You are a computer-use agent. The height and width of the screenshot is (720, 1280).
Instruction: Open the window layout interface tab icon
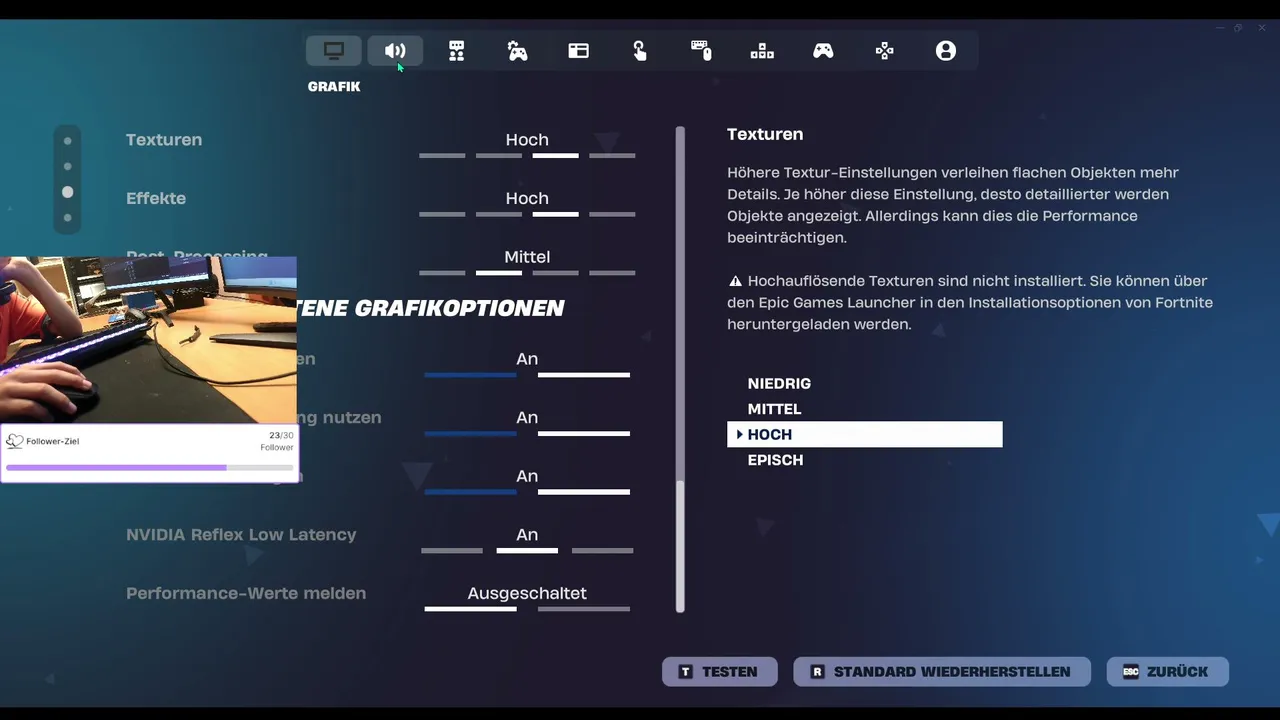tap(579, 51)
